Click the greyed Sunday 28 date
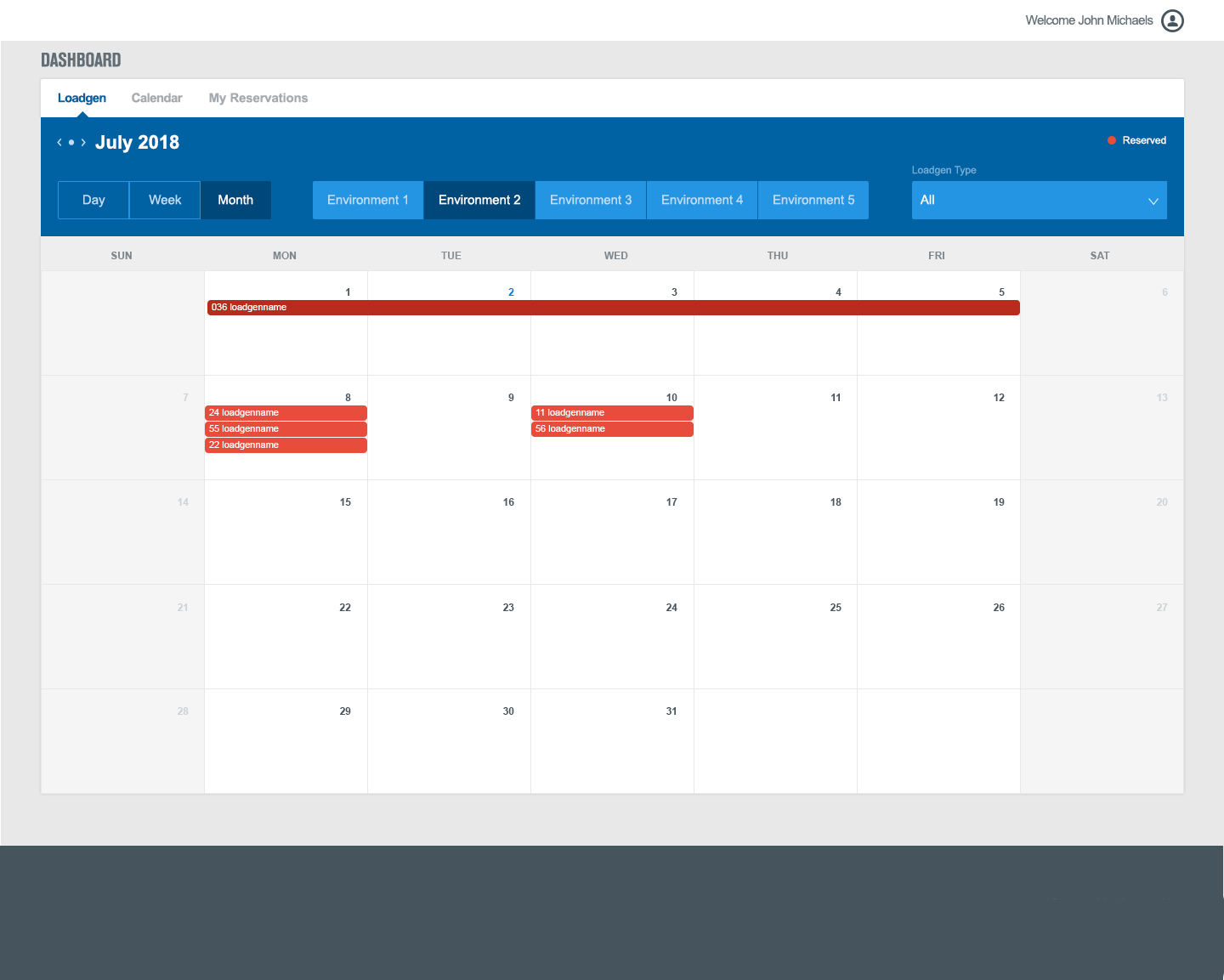The width and height of the screenshot is (1224, 980). tap(183, 711)
